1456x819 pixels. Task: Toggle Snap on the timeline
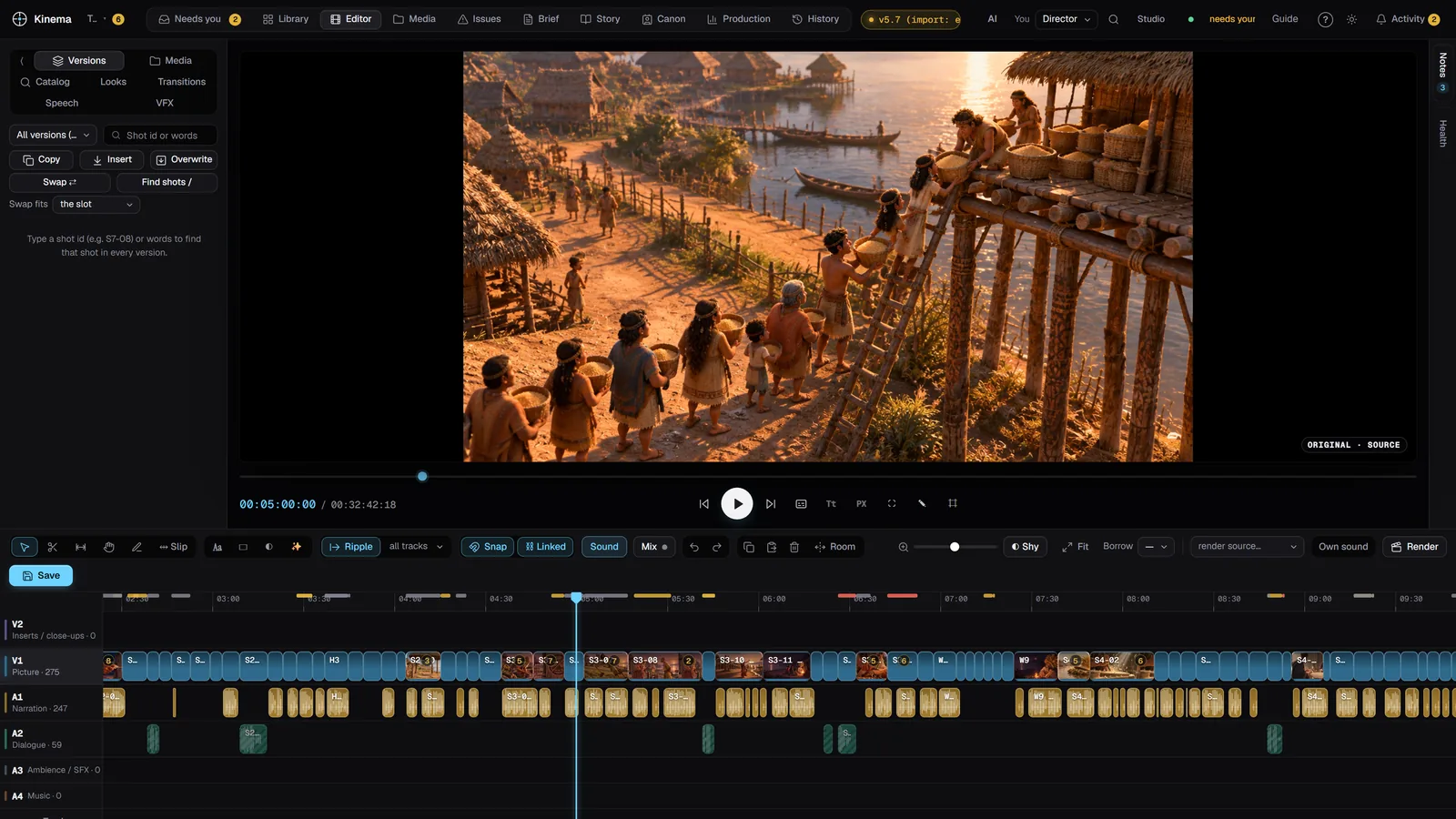(x=488, y=547)
